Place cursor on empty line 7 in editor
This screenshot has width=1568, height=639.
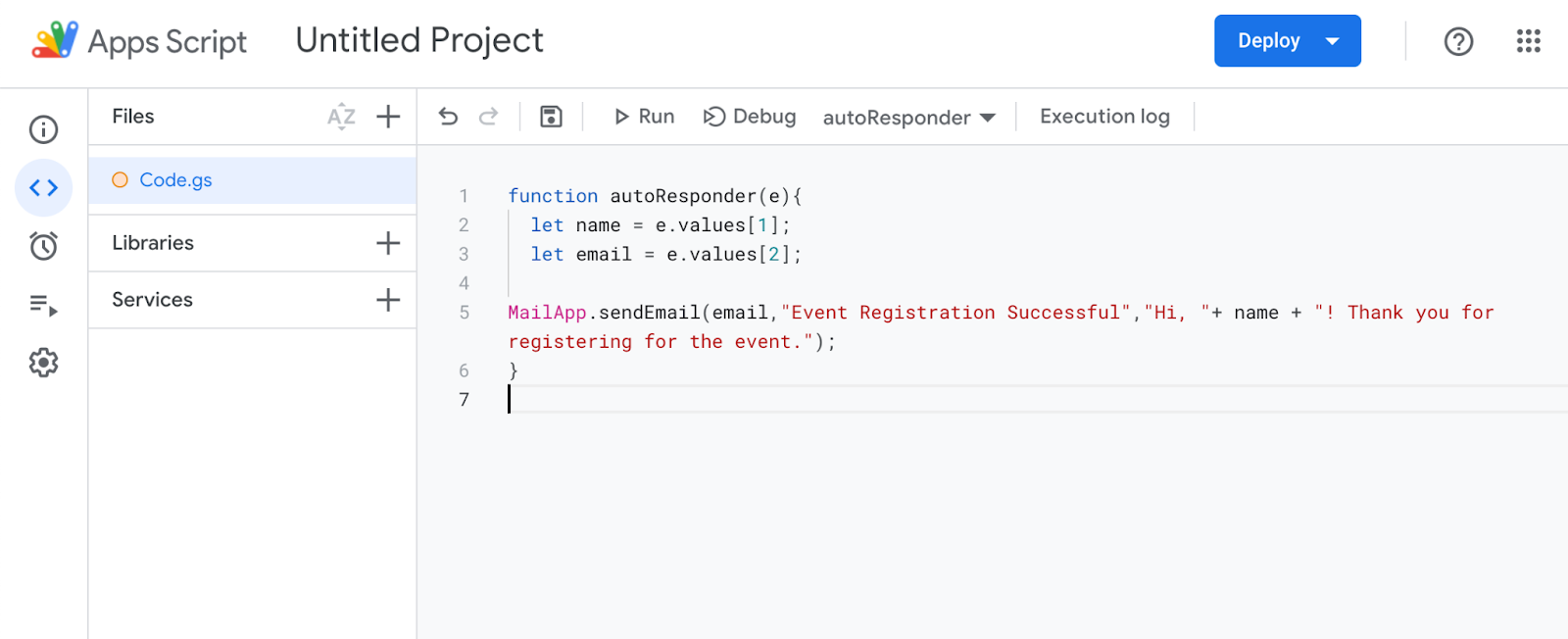(x=1037, y=399)
